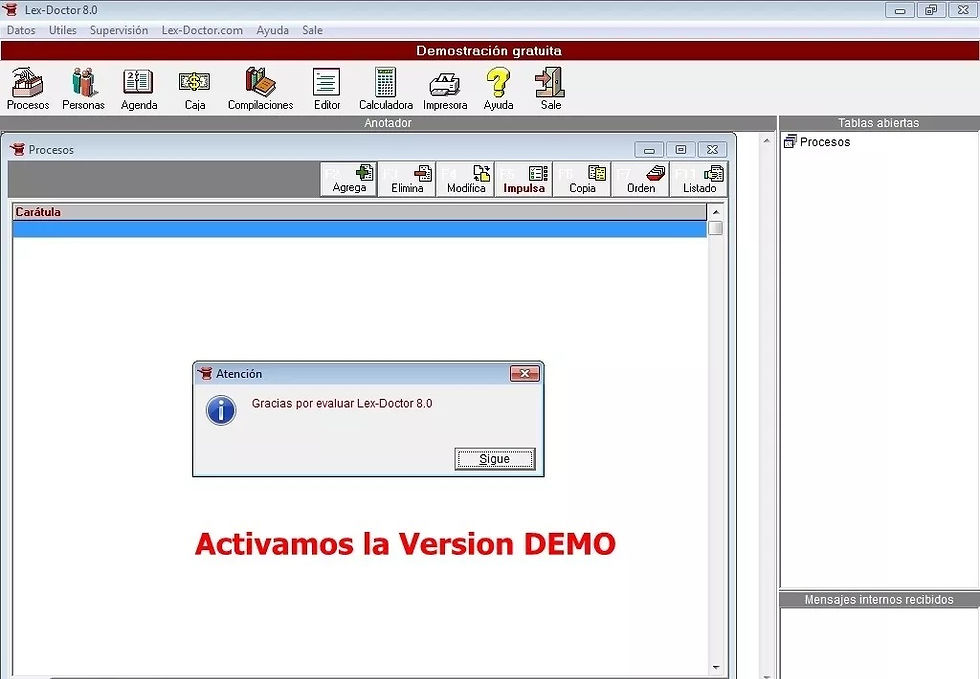Select Procesos in Tablas abiertas panel
Viewport: 980px width, 679px height.
click(818, 142)
